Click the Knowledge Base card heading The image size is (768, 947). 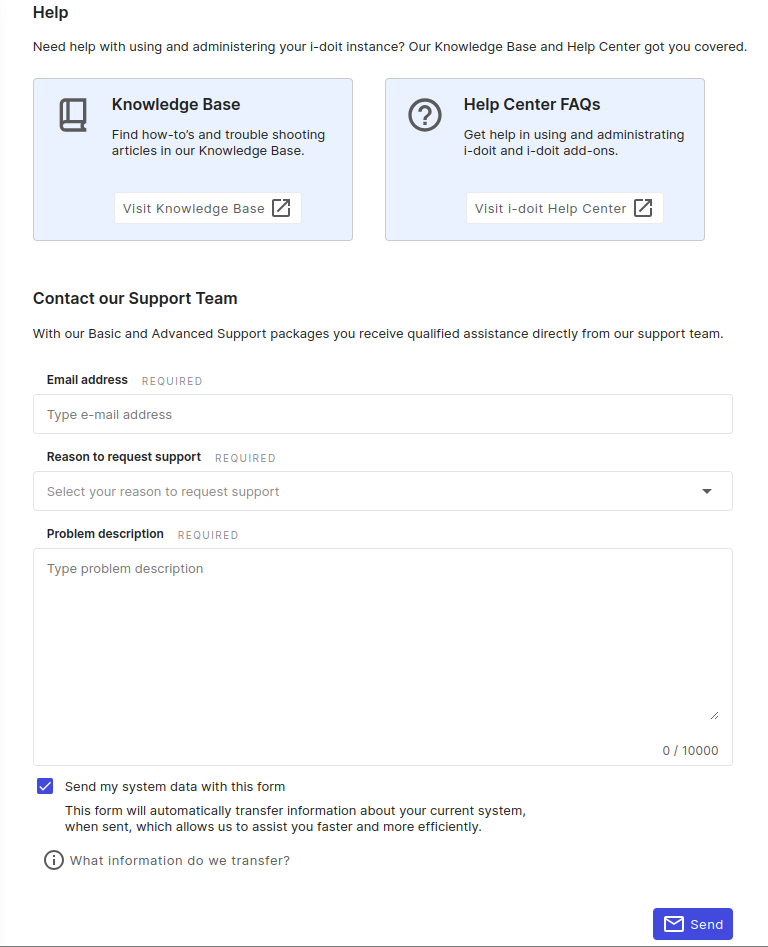[x=176, y=104]
